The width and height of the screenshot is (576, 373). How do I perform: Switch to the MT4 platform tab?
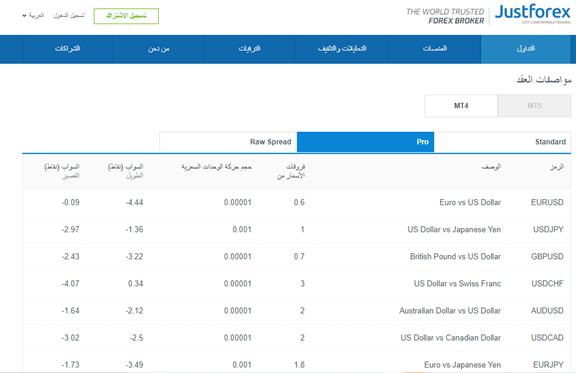(461, 106)
